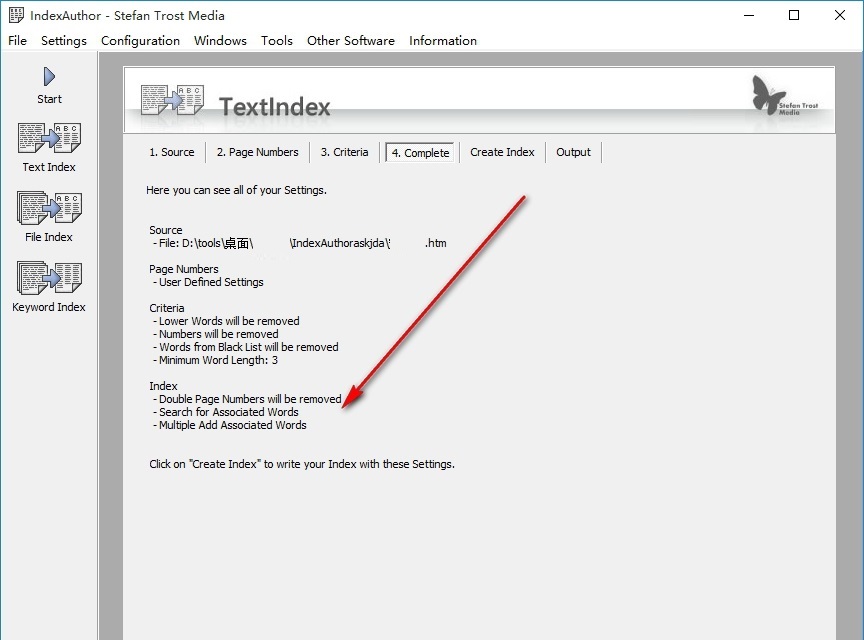Image resolution: width=864 pixels, height=640 pixels.
Task: Click 'Search for Associated Words' line
Action: point(226,412)
